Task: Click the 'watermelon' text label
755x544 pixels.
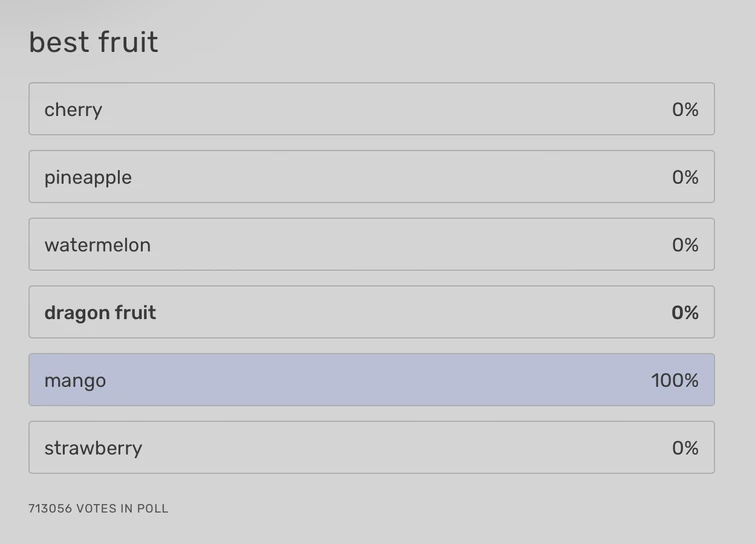Action: (x=97, y=245)
